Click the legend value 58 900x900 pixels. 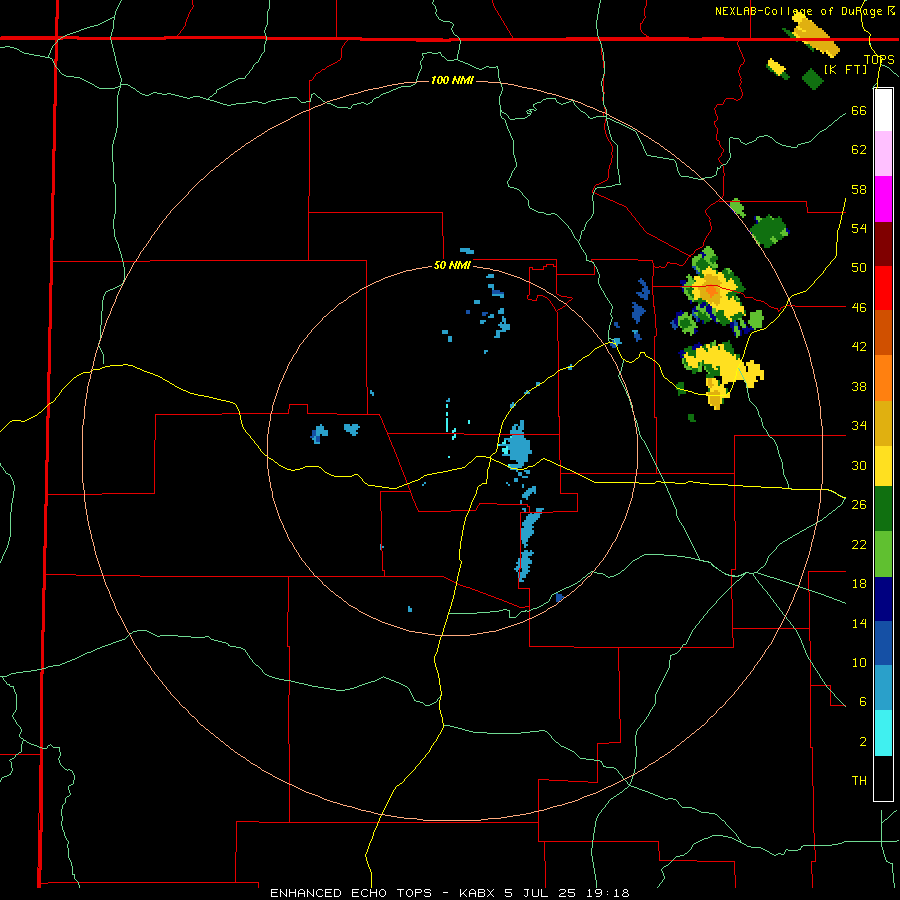pyautogui.click(x=859, y=189)
